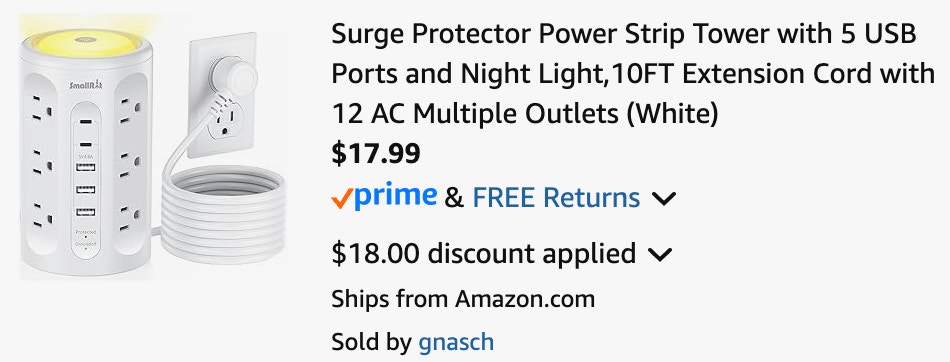Screen dimensions: 950x362
Task: Open the gnasch seller link
Action: [x=456, y=343]
